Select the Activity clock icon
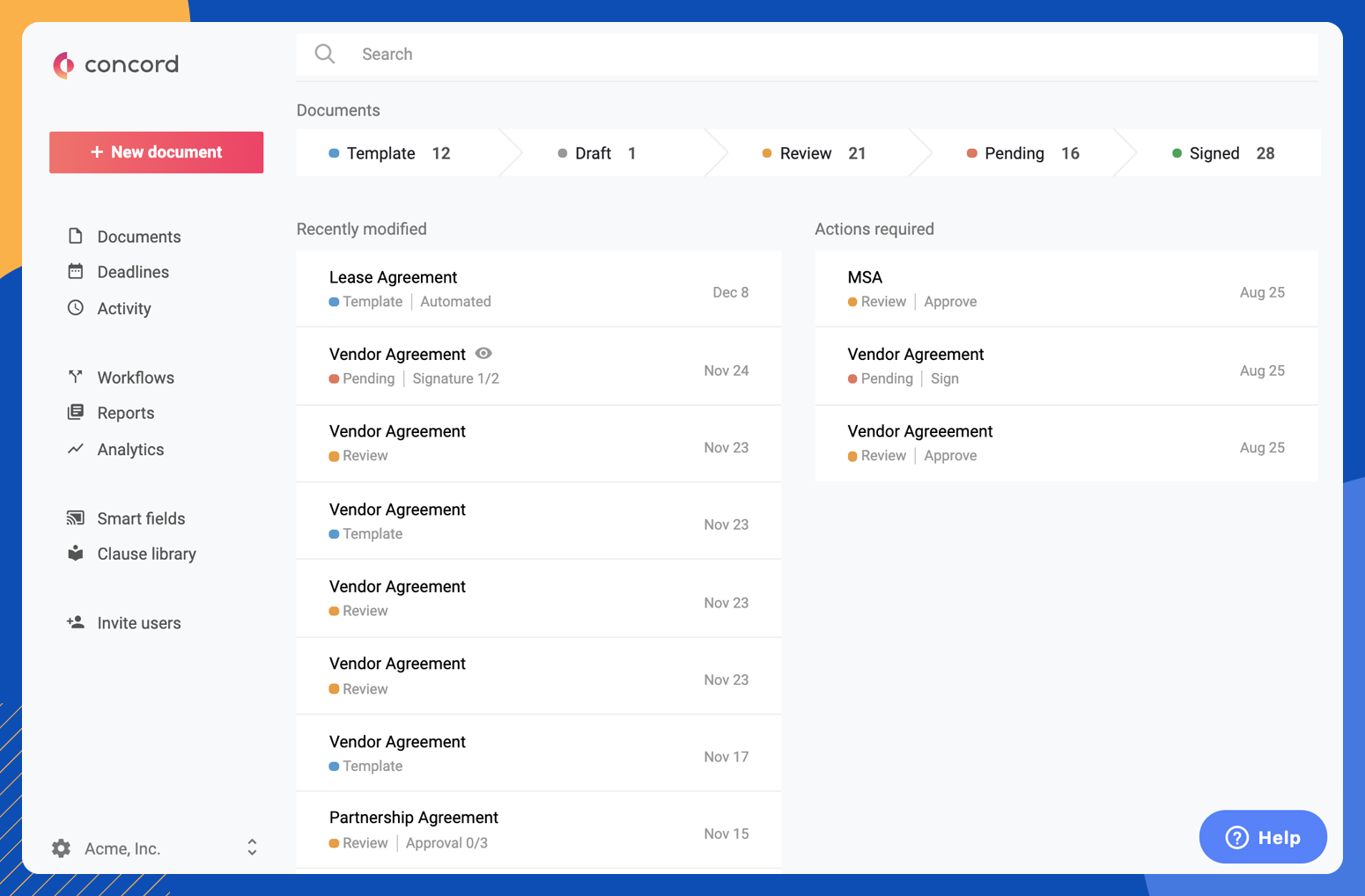Image resolution: width=1365 pixels, height=896 pixels. 76,308
